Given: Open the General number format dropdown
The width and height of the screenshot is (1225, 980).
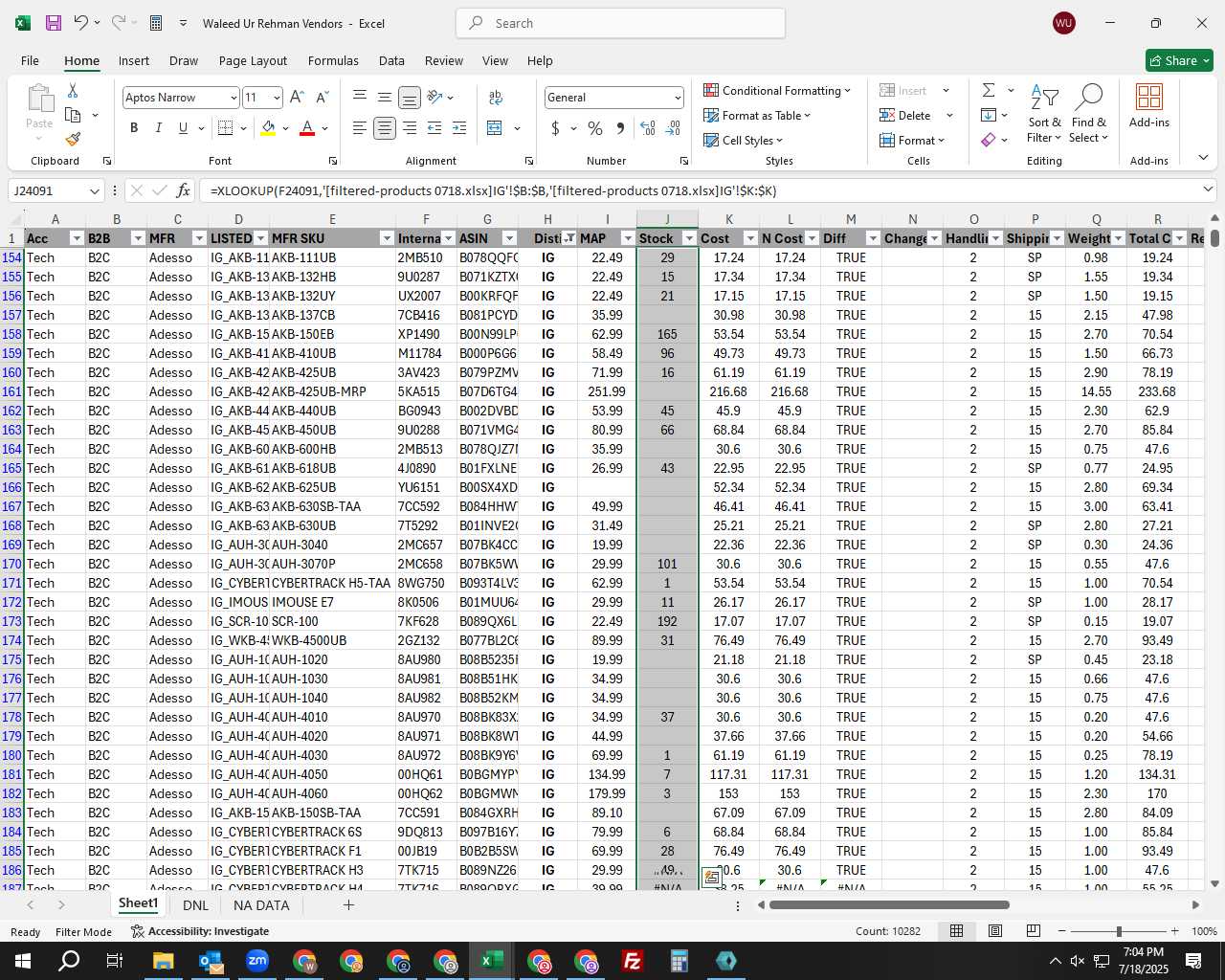Looking at the screenshot, I should 678,98.
